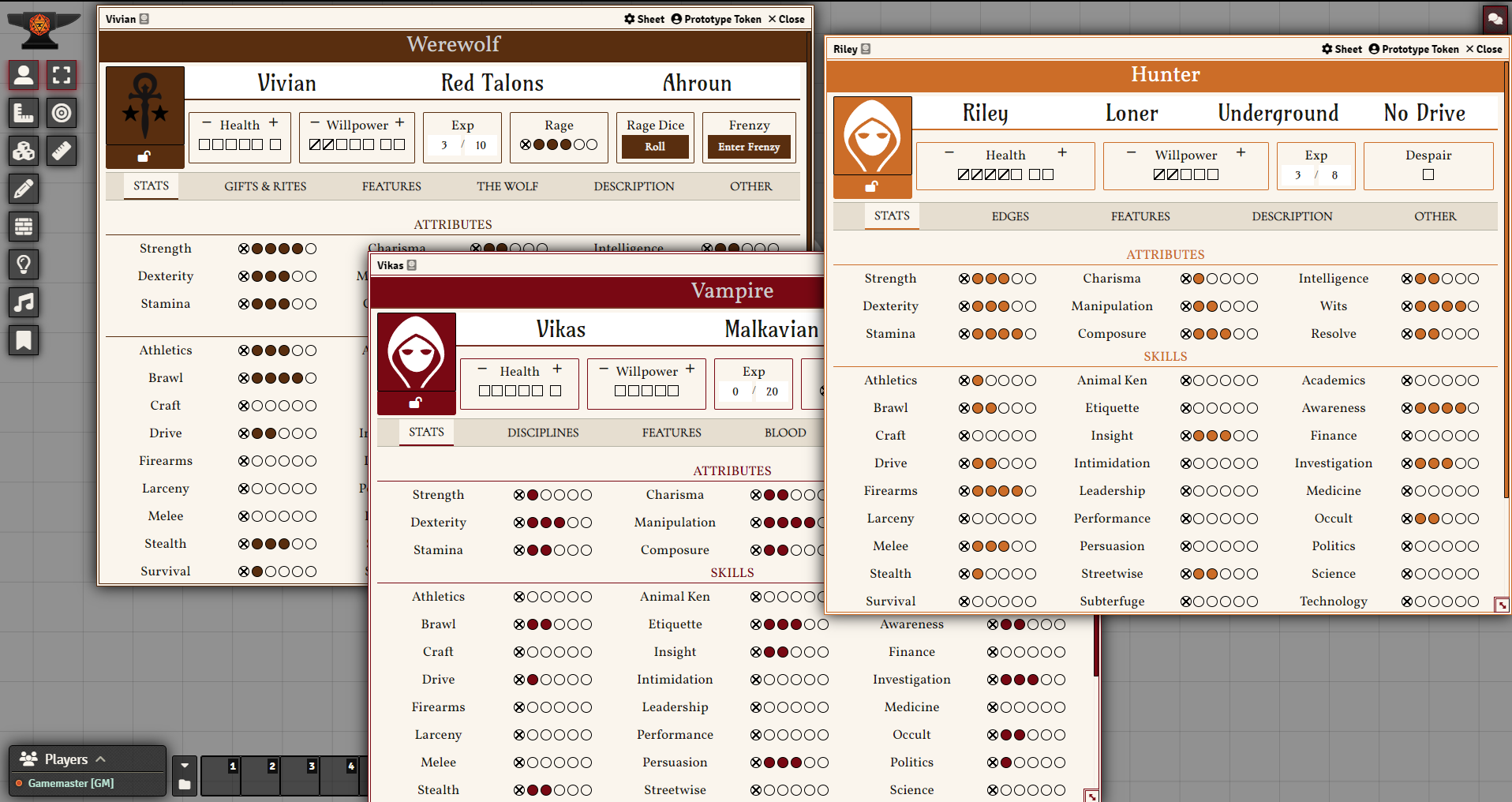Viewport: 1512px width, 802px height.
Task: Edit Vivian's current Exp value
Action: pos(444,145)
